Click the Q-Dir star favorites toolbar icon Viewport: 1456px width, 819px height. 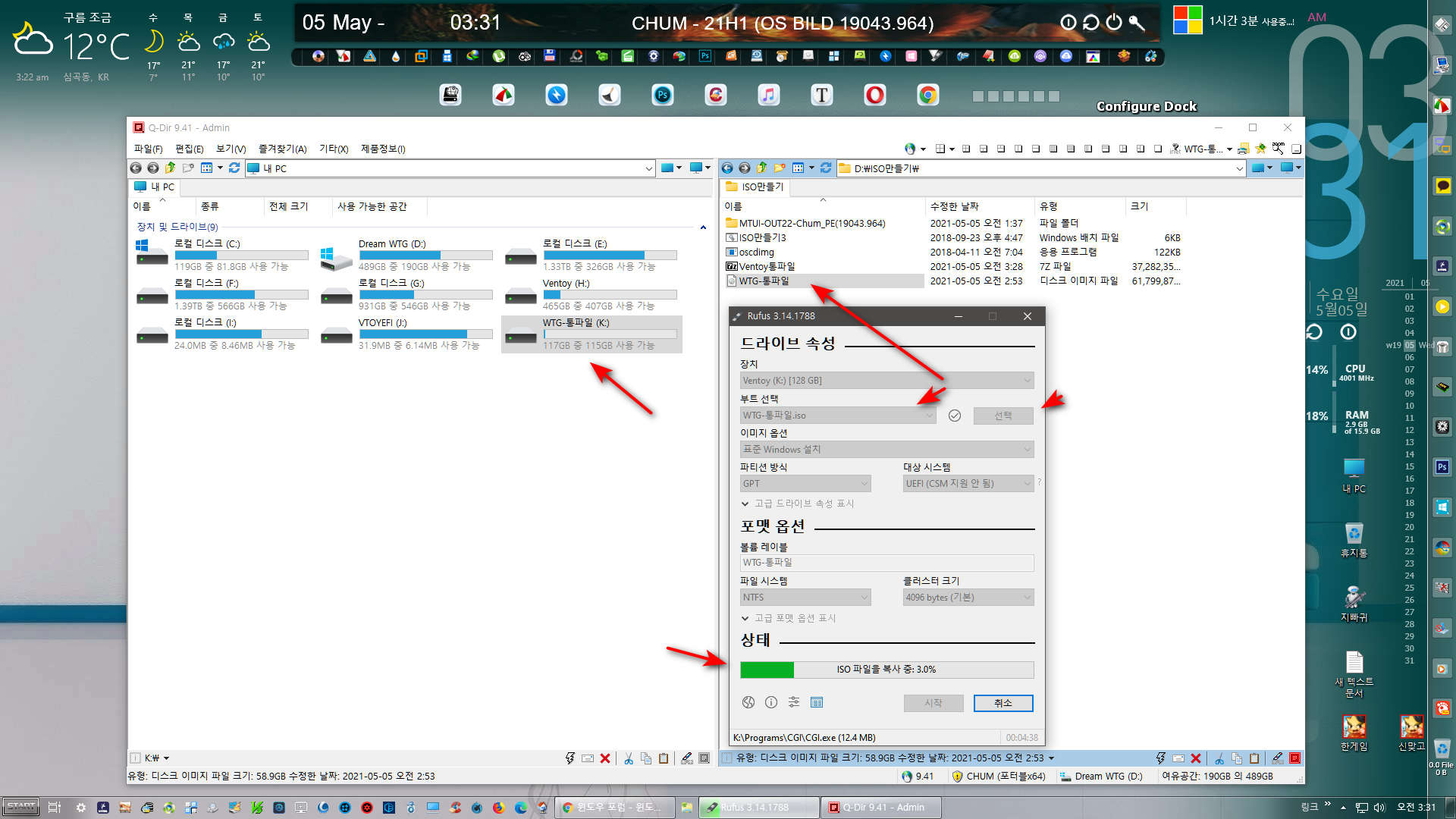click(x=1260, y=149)
